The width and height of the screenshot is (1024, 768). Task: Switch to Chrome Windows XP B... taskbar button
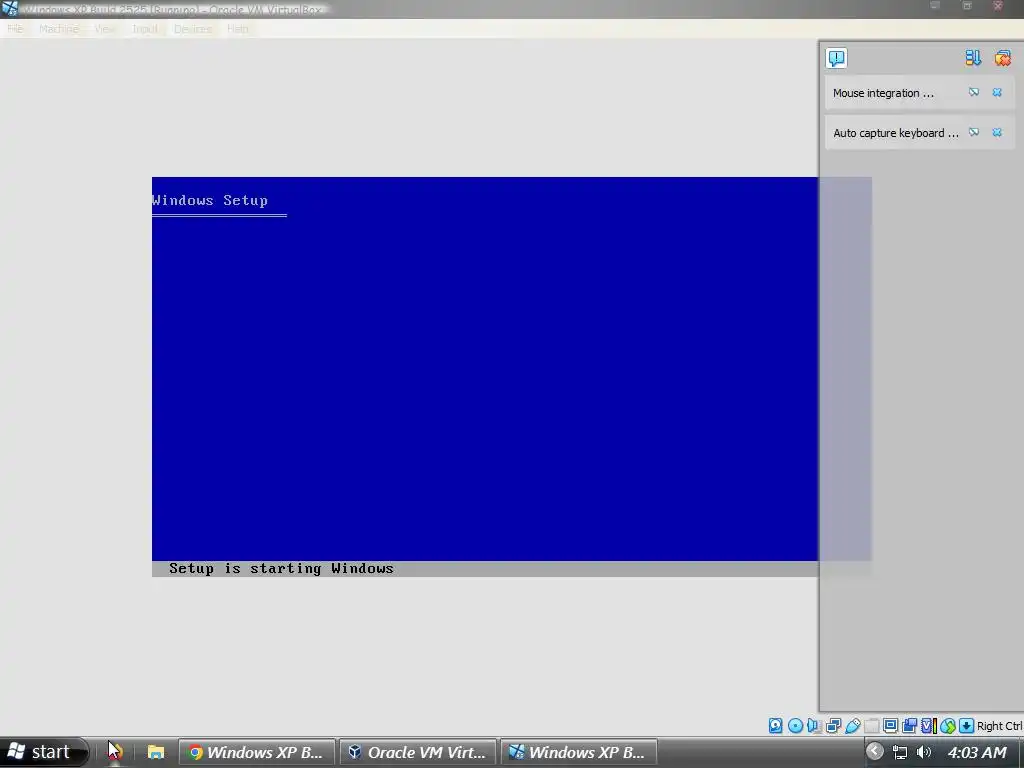coord(257,752)
